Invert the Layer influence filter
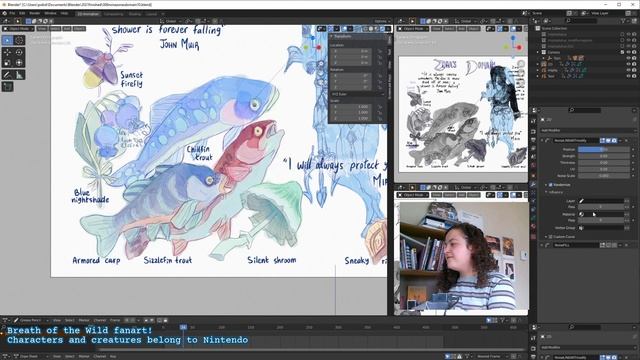 pyautogui.click(x=627, y=201)
